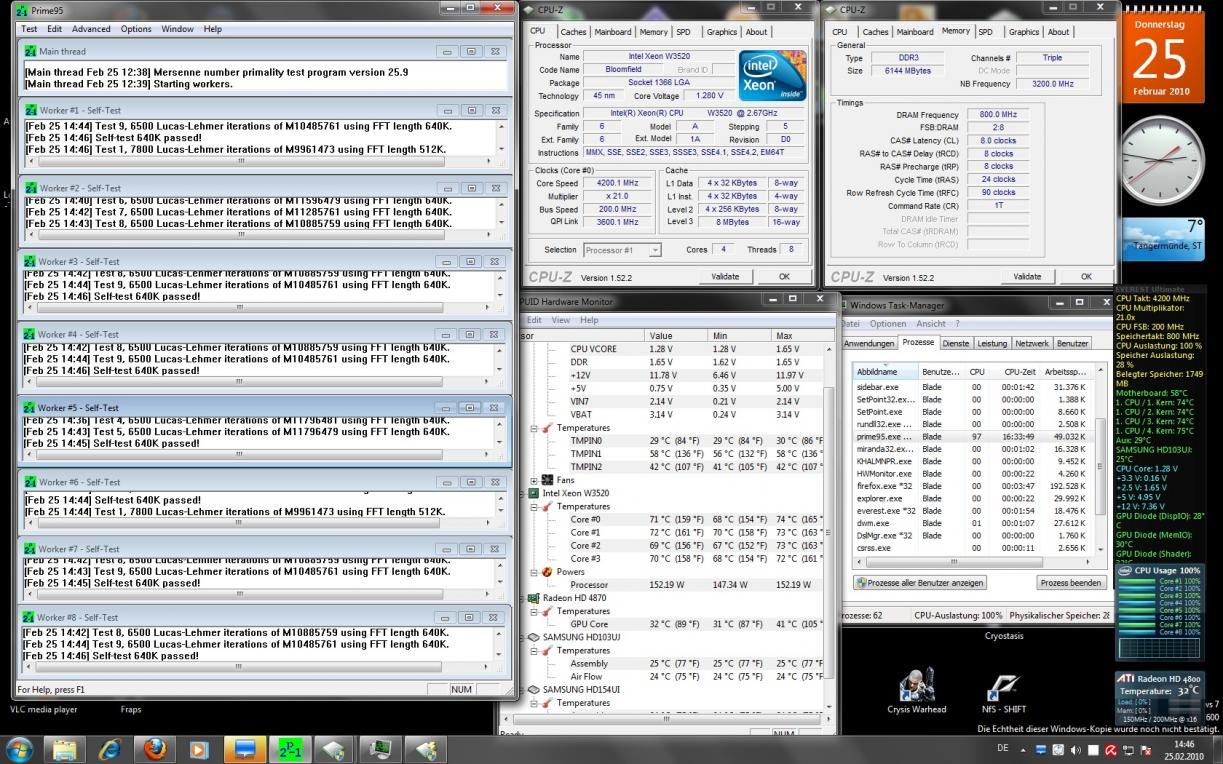Open Crysis Warhead desktop shortcut
Viewport: 1223px width, 764px height.
(916, 690)
